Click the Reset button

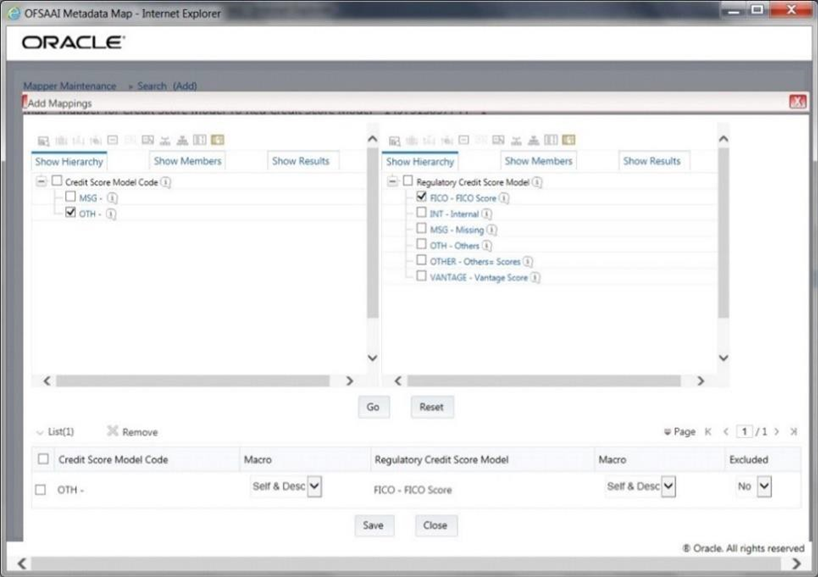coord(431,407)
